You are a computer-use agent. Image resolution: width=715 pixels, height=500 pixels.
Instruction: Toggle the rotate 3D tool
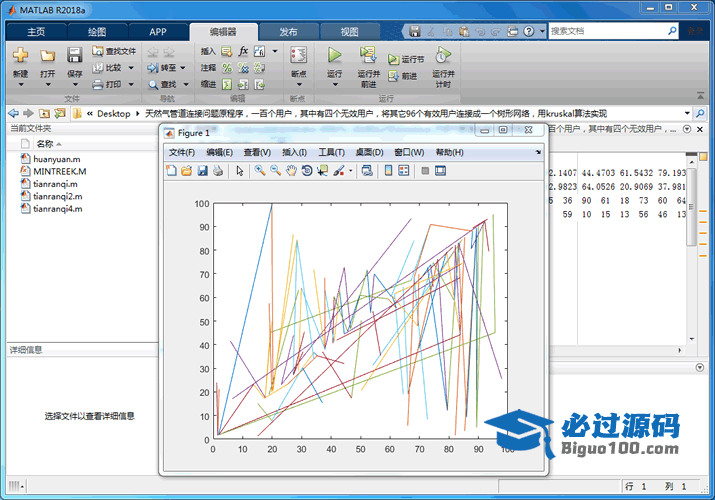[x=307, y=171]
